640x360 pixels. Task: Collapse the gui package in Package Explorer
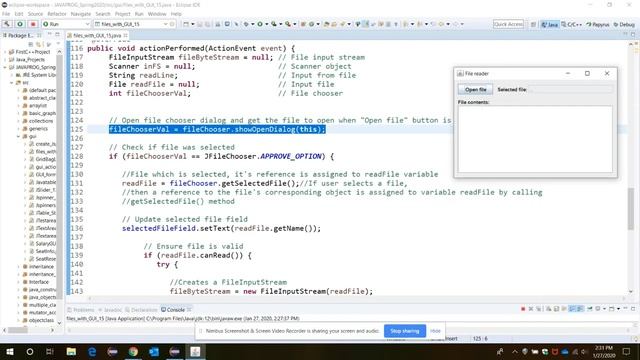pyautogui.click(x=18, y=136)
